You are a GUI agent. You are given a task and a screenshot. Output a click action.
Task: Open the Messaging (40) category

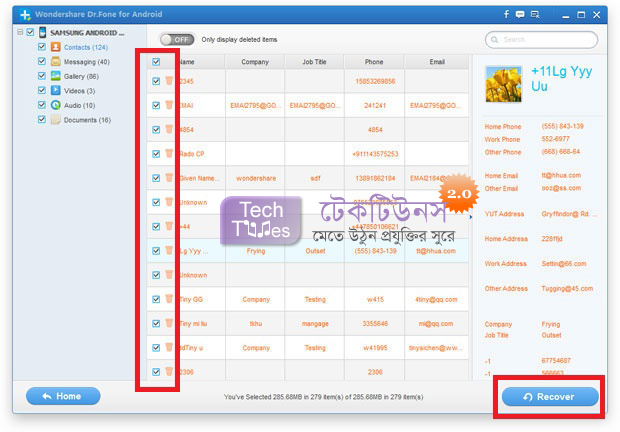tap(87, 62)
